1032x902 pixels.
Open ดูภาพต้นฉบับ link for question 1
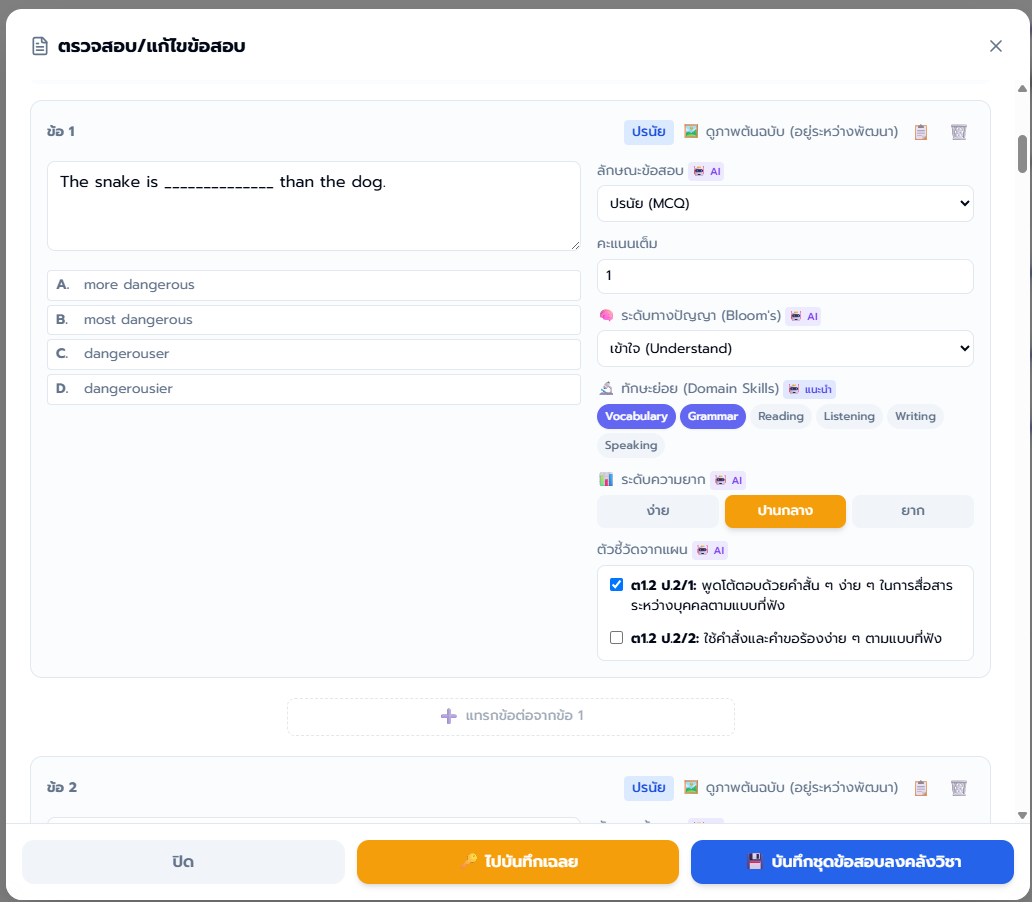tap(790, 132)
